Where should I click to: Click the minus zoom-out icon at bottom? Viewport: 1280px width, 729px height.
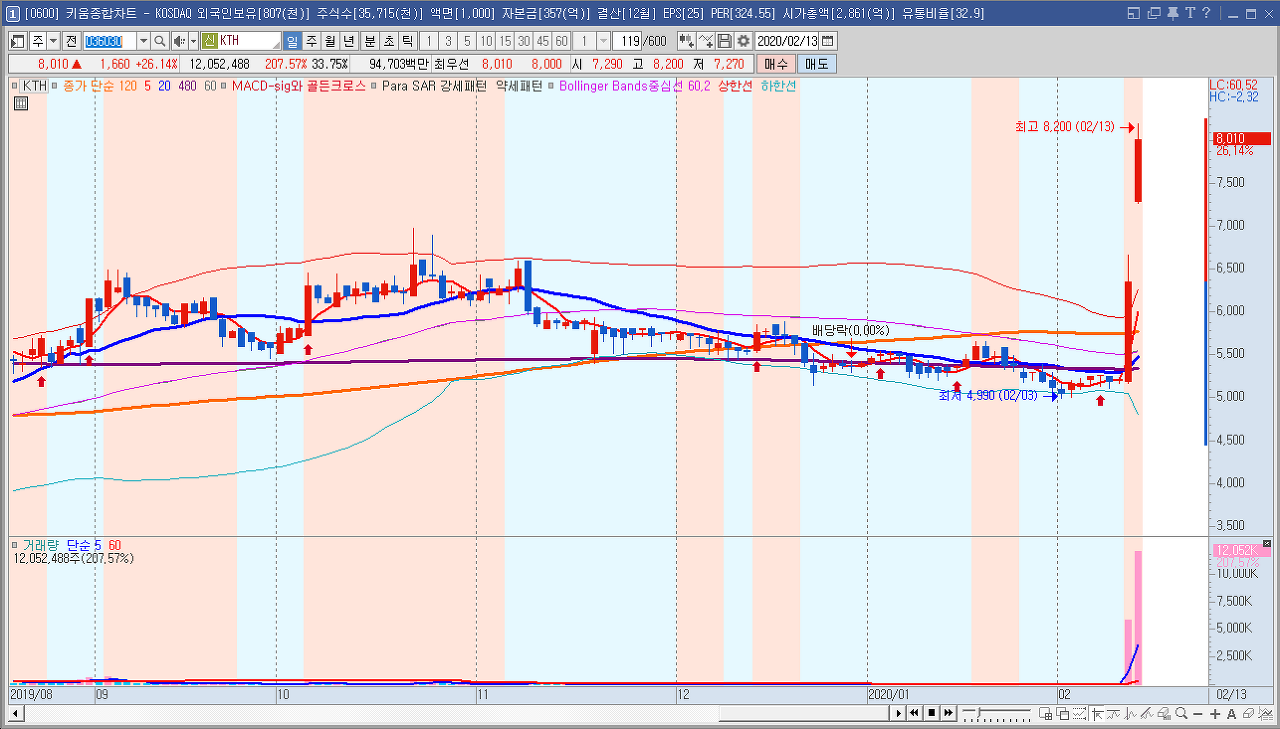(1198, 713)
